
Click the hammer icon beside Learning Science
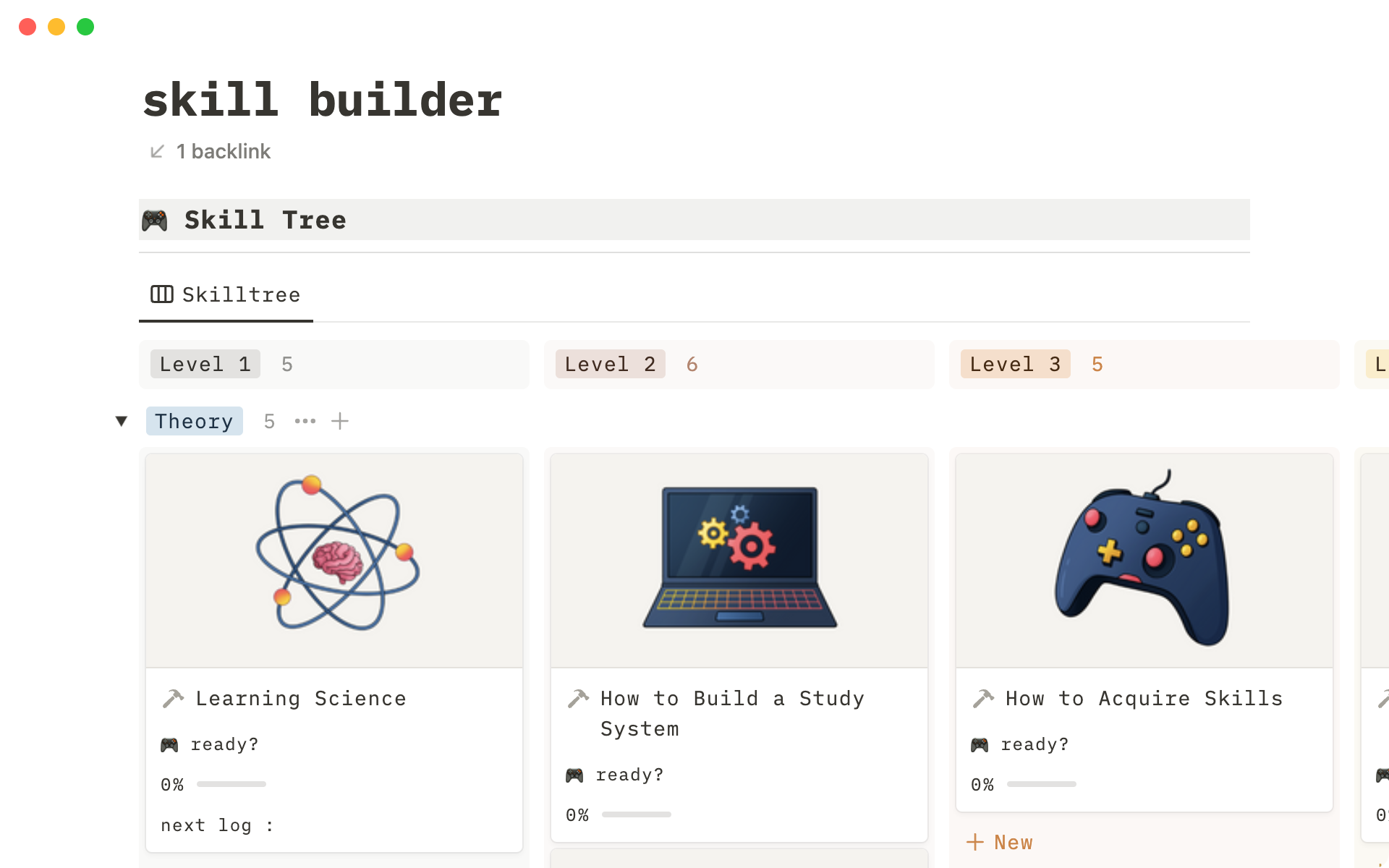point(173,698)
